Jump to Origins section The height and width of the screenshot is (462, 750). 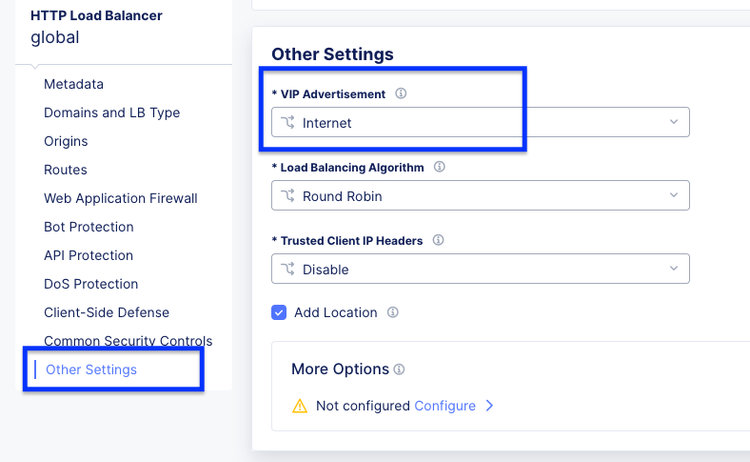[x=66, y=141]
